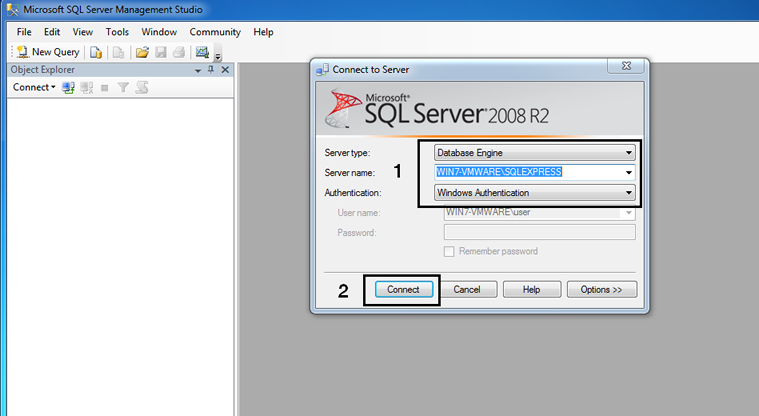Expand the Server name dropdown arrow
759x416 pixels.
click(x=628, y=172)
